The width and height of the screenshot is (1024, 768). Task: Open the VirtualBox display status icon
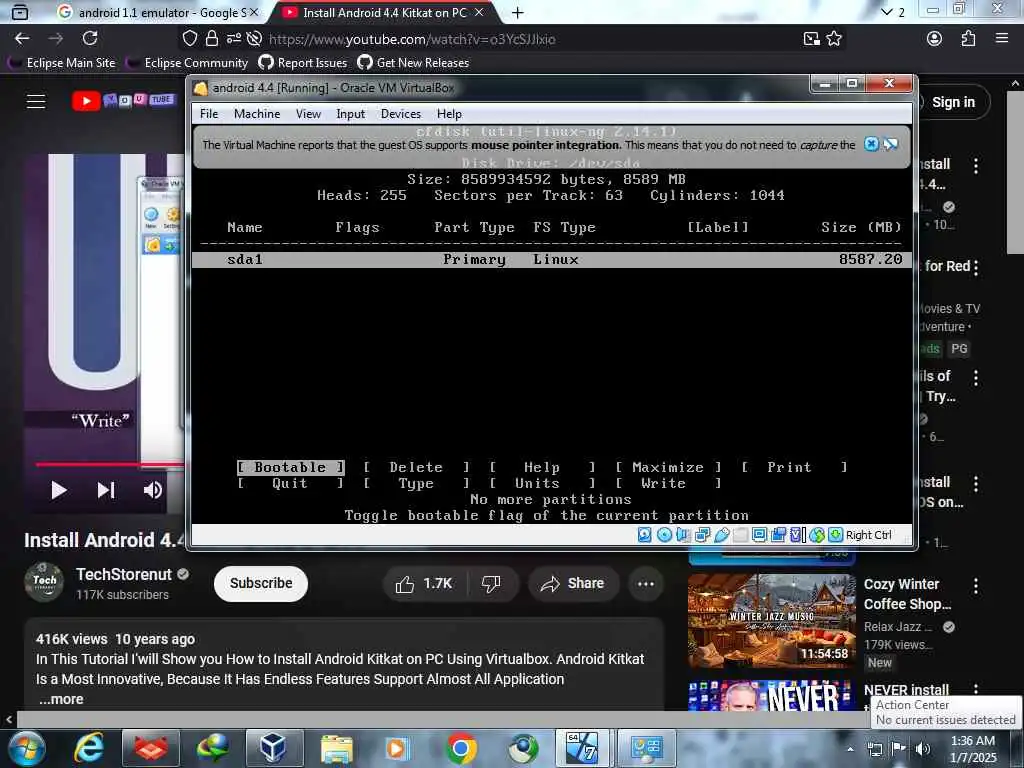click(760, 535)
